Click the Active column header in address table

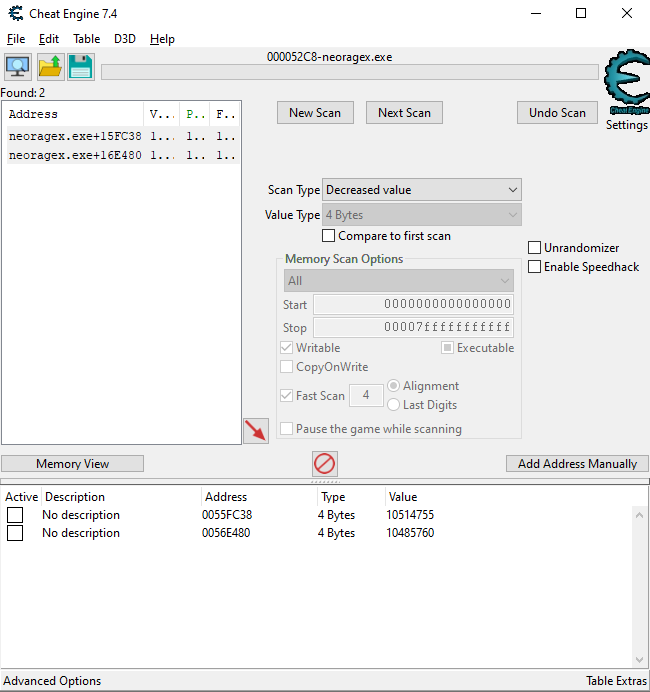21,497
